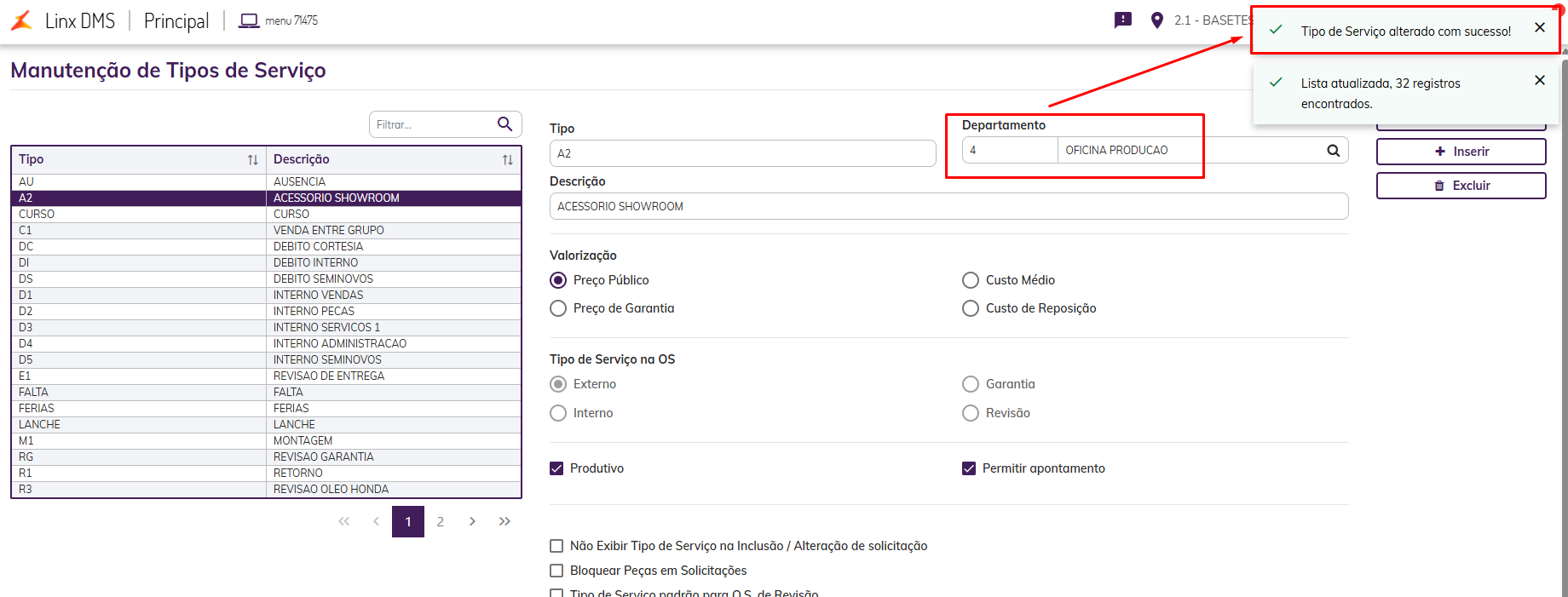The width and height of the screenshot is (1568, 597).
Task: Select the DEBITO CORTESIA row
Action: click(318, 246)
